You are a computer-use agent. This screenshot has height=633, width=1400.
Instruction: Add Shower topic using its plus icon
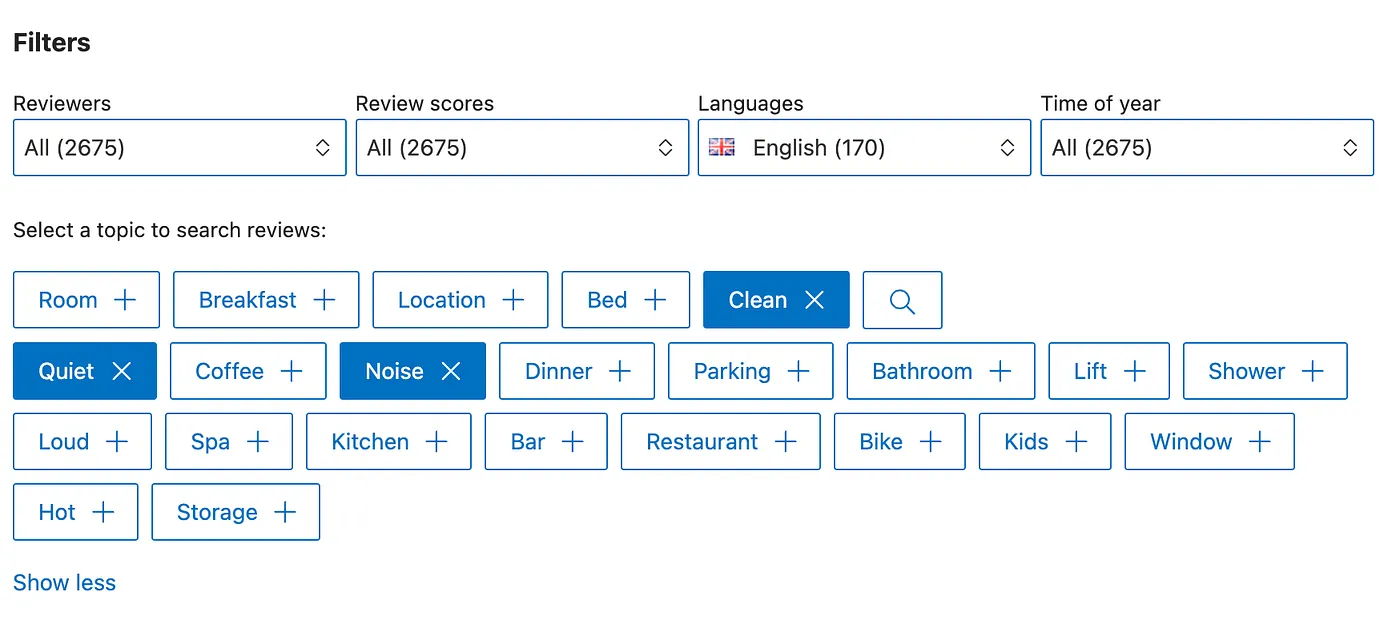(1312, 371)
